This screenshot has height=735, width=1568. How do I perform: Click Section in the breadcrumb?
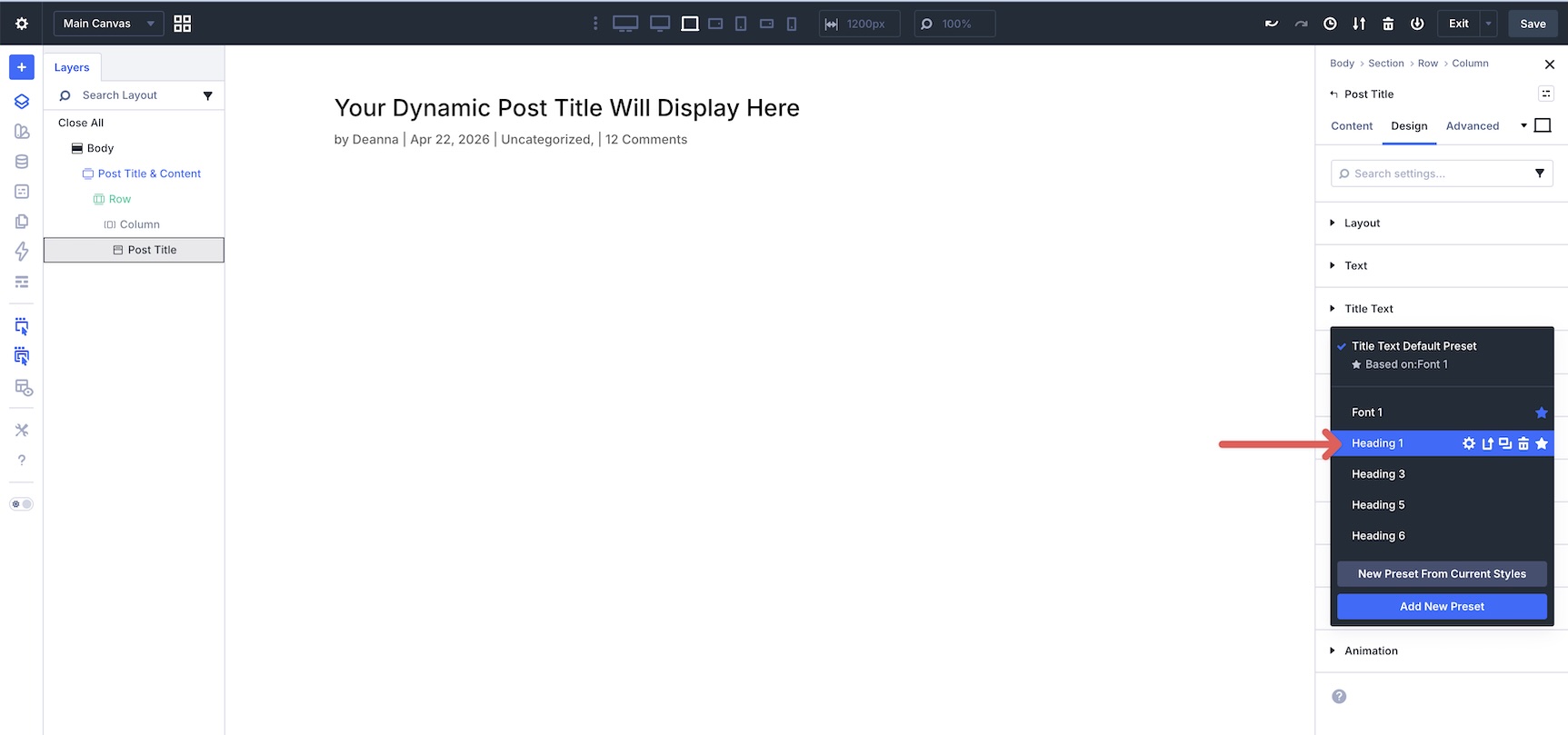pos(1386,64)
